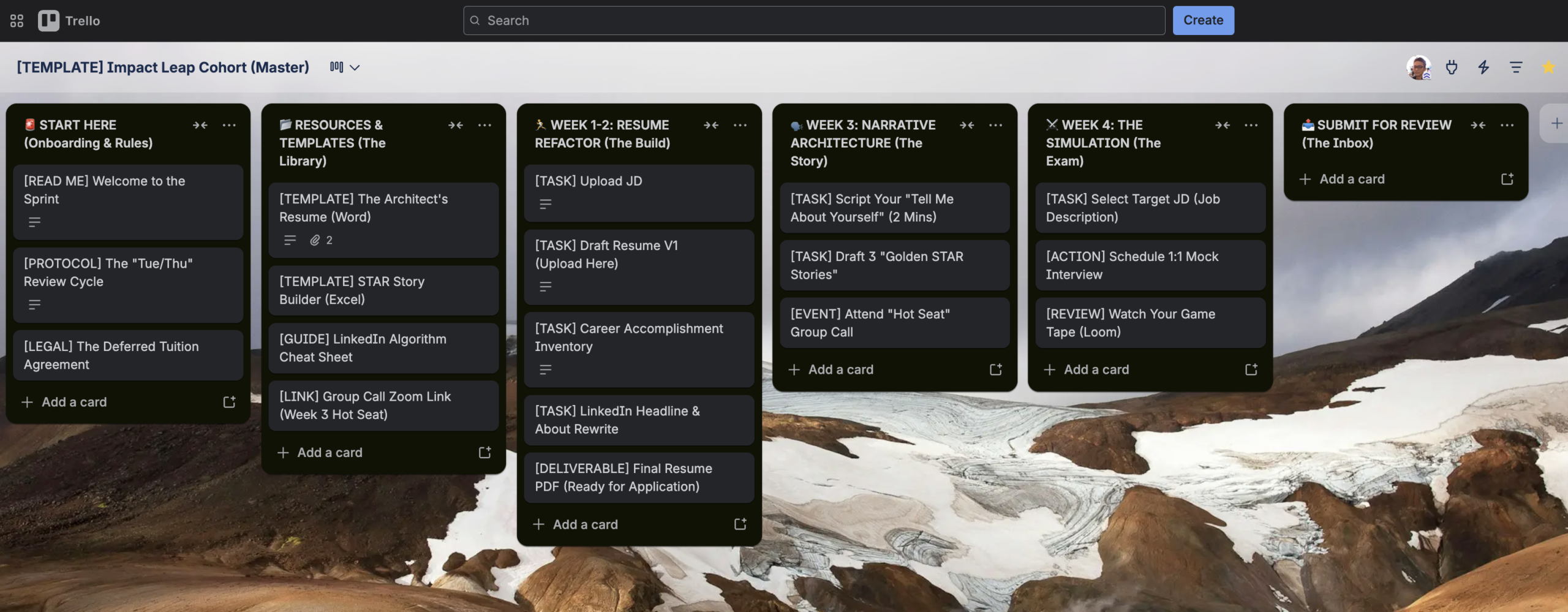
Task: Collapse the SUBMIT FOR REVIEW list
Action: (1478, 125)
